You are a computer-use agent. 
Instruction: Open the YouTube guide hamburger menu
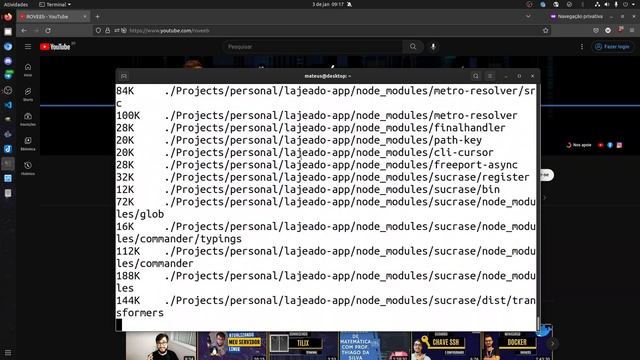click(28, 47)
